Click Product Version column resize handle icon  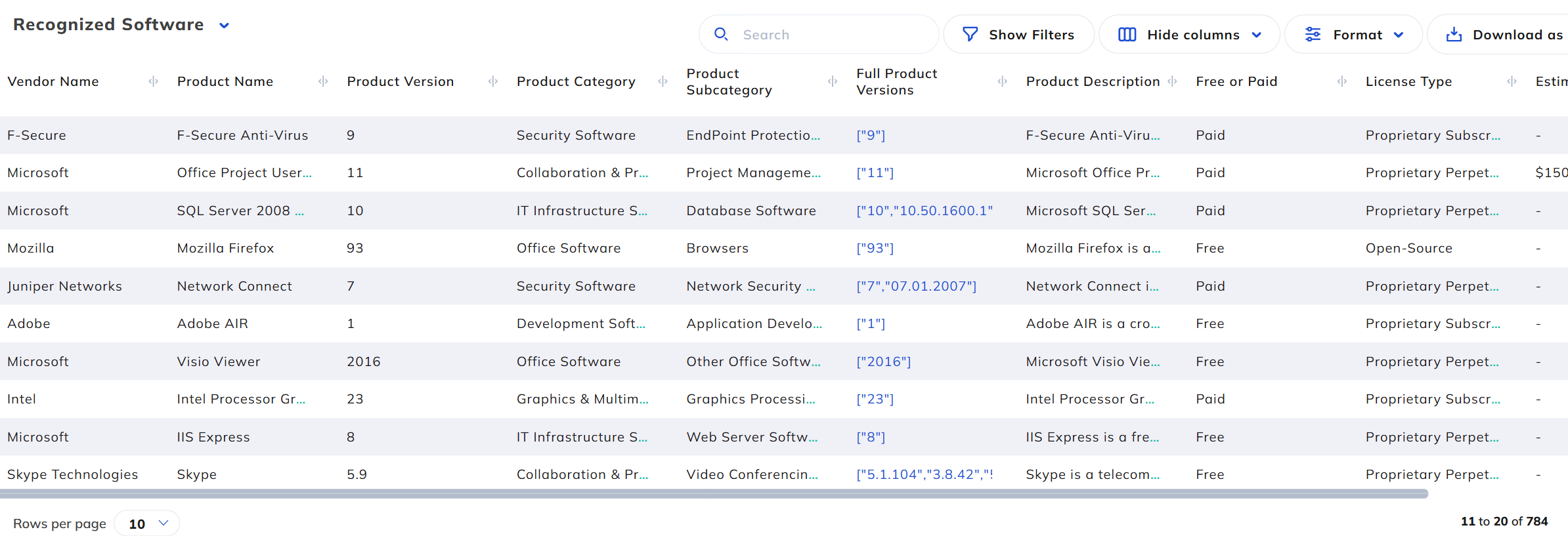tap(493, 81)
